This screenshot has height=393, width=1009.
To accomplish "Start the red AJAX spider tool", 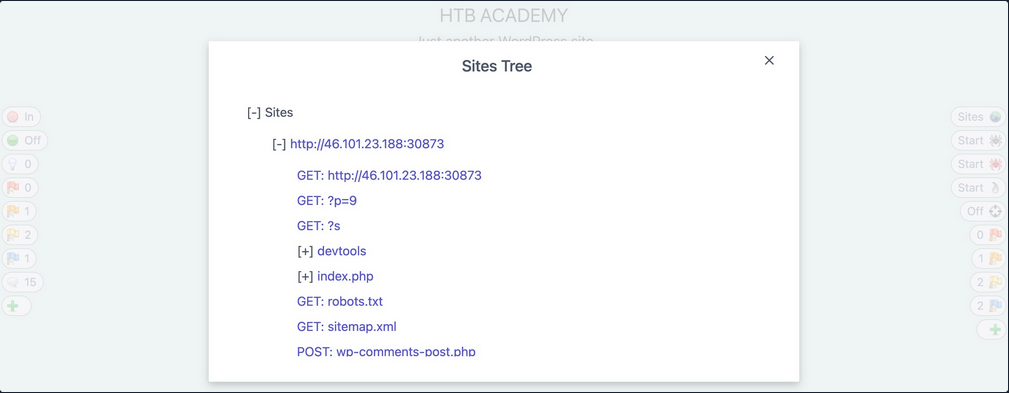I will pyautogui.click(x=979, y=164).
